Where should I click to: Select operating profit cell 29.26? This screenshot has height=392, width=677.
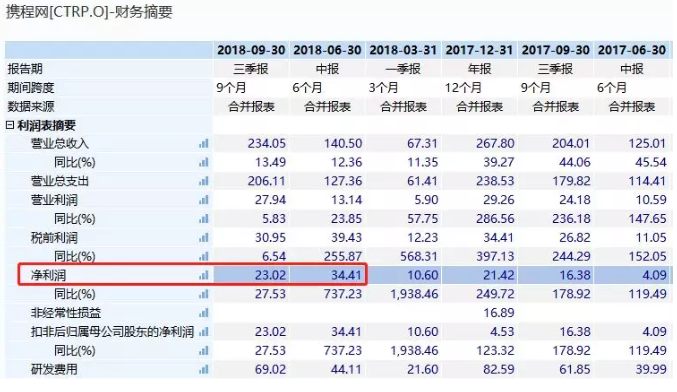[499, 200]
